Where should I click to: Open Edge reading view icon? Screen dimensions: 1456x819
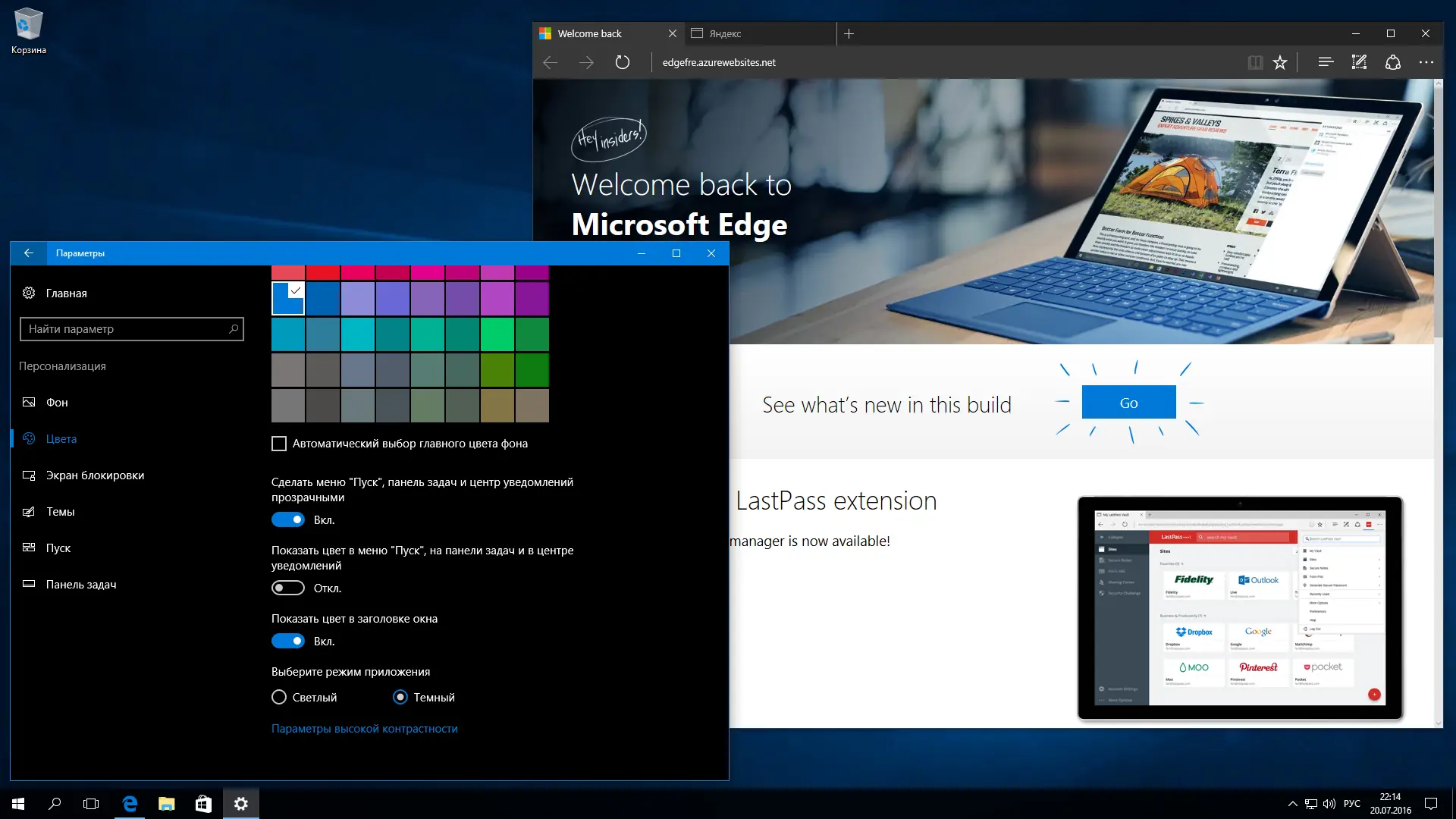click(x=1255, y=62)
